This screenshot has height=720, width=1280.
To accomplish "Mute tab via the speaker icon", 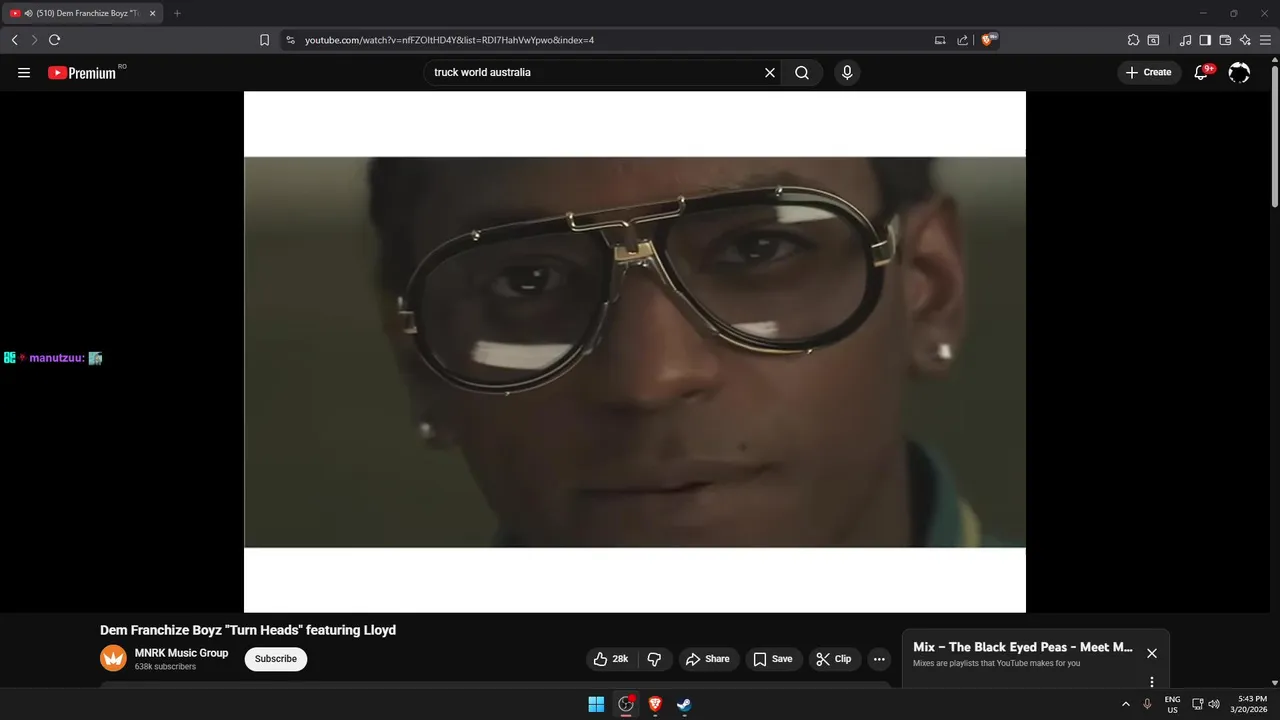I will coord(28,13).
